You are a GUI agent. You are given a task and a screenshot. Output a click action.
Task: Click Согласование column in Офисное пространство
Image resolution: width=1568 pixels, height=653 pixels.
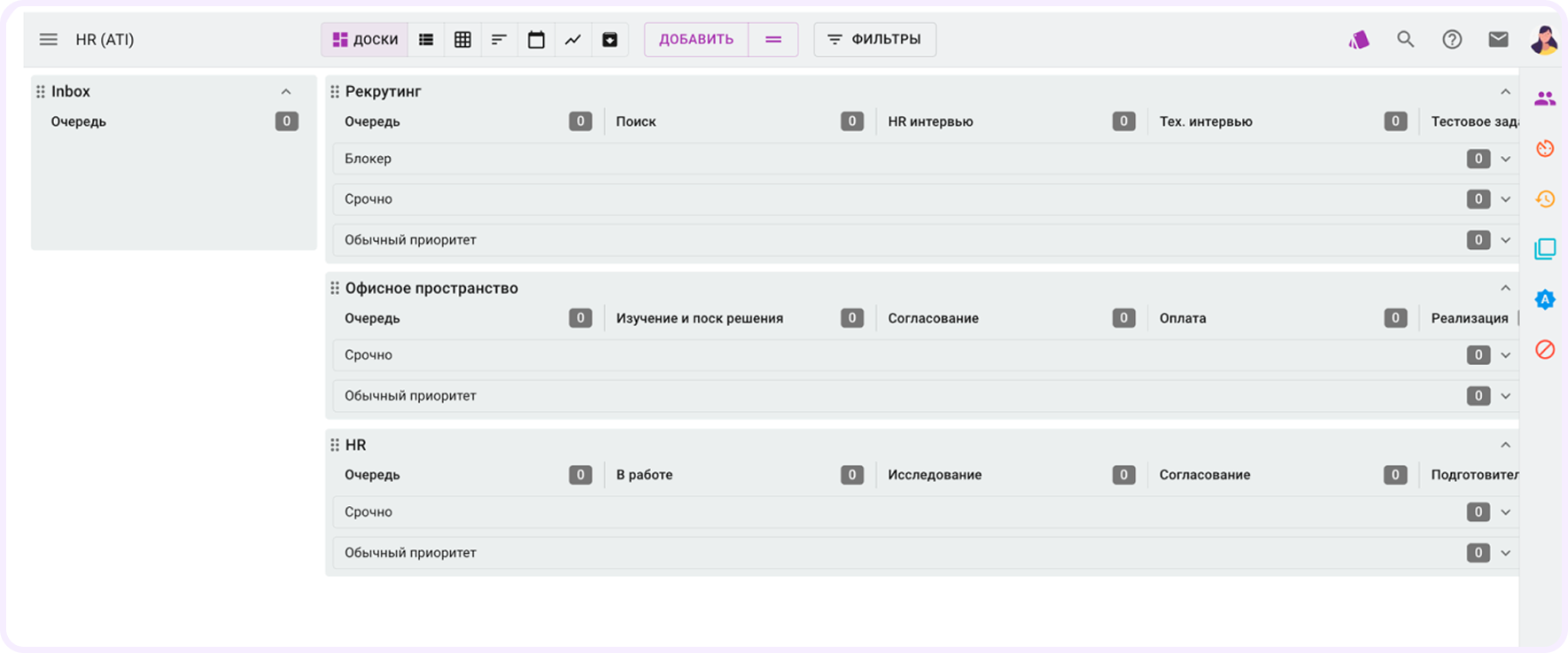pyautogui.click(x=933, y=318)
